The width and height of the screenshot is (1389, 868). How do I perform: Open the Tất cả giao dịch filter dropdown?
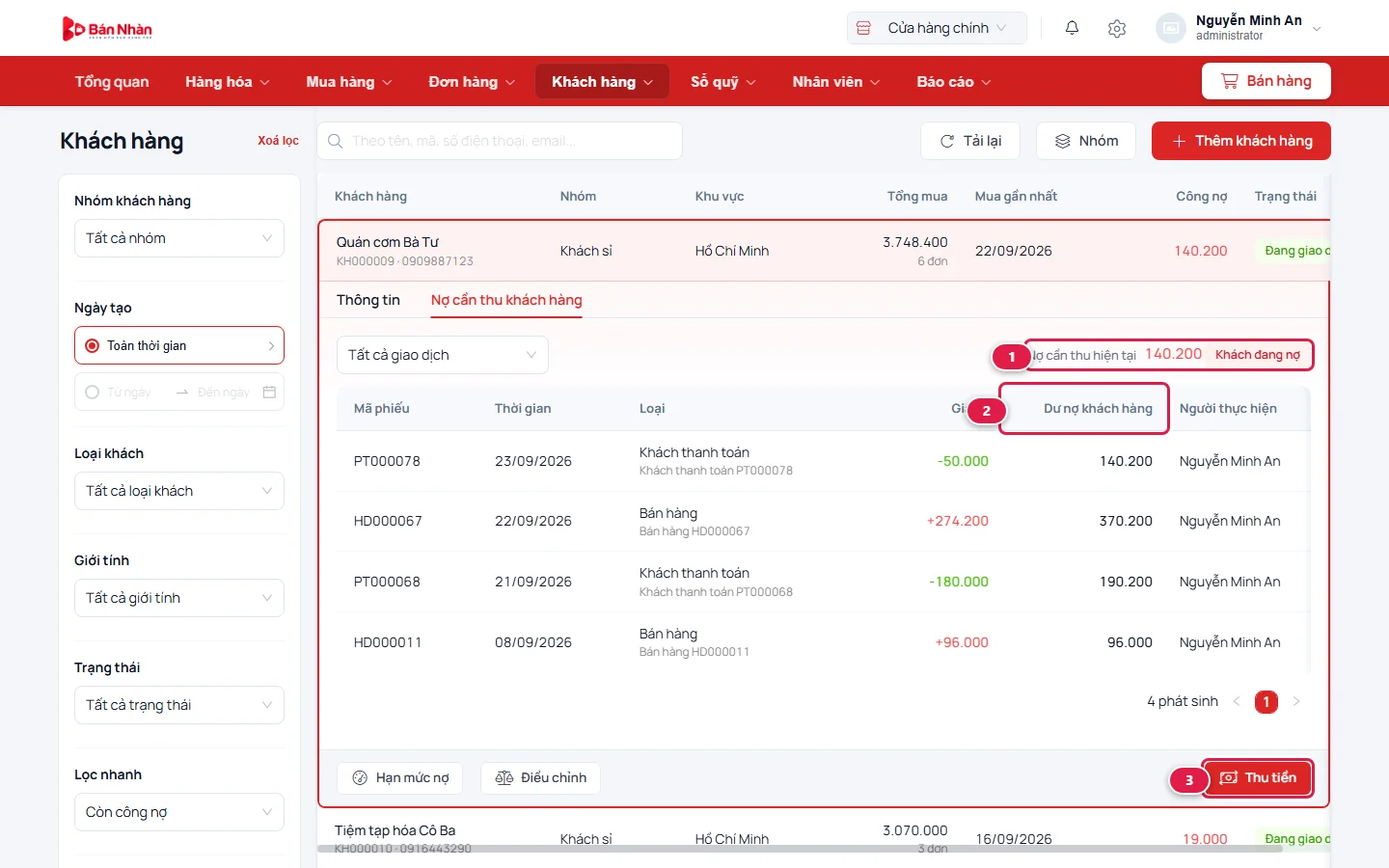[443, 355]
